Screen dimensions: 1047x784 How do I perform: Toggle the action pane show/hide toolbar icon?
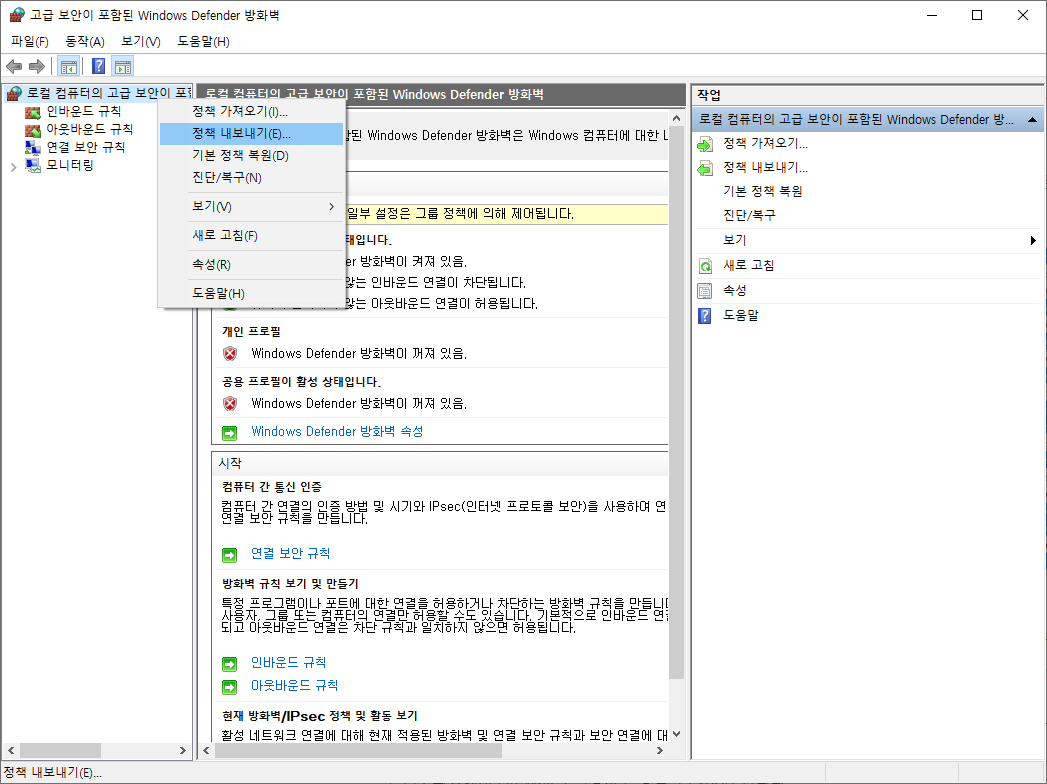pyautogui.click(x=123, y=66)
